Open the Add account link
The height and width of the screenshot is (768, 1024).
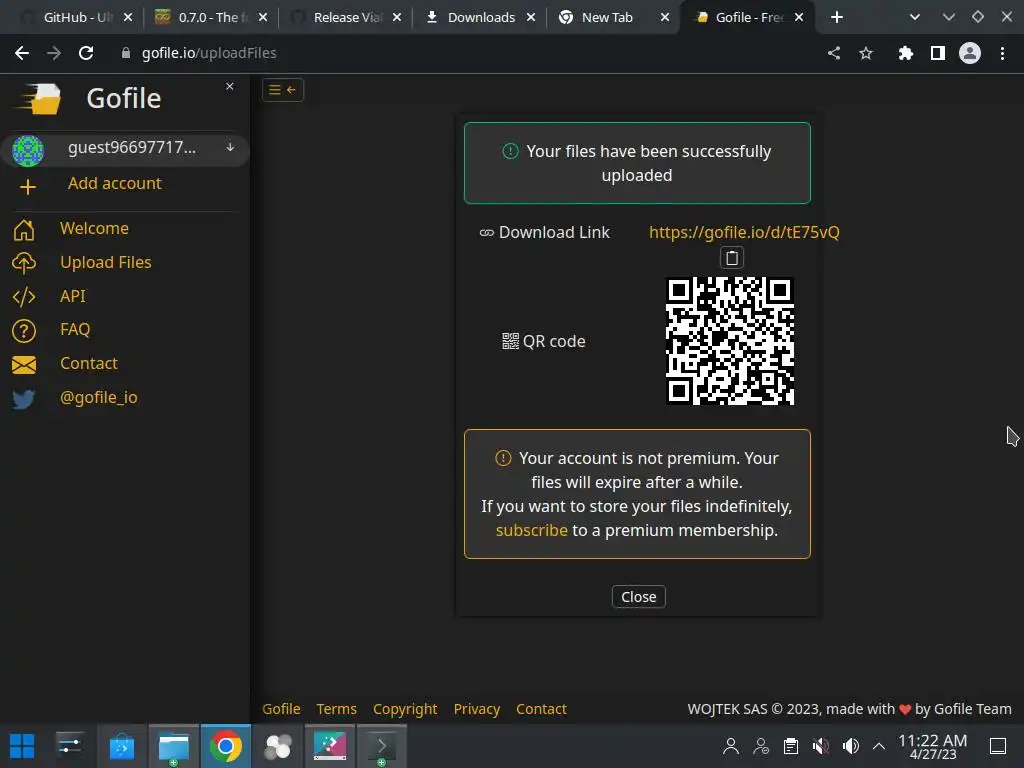tap(114, 184)
